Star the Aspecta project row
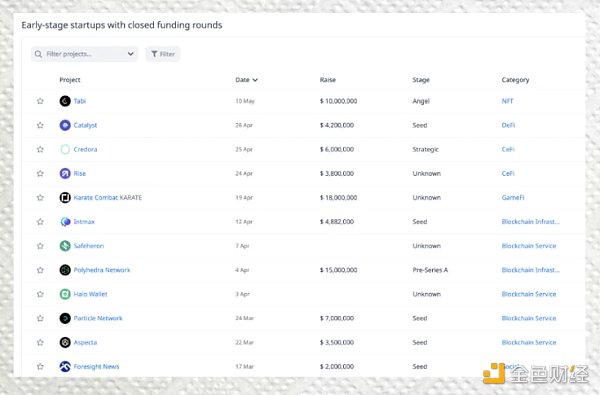Image resolution: width=600 pixels, height=395 pixels. tap(40, 342)
